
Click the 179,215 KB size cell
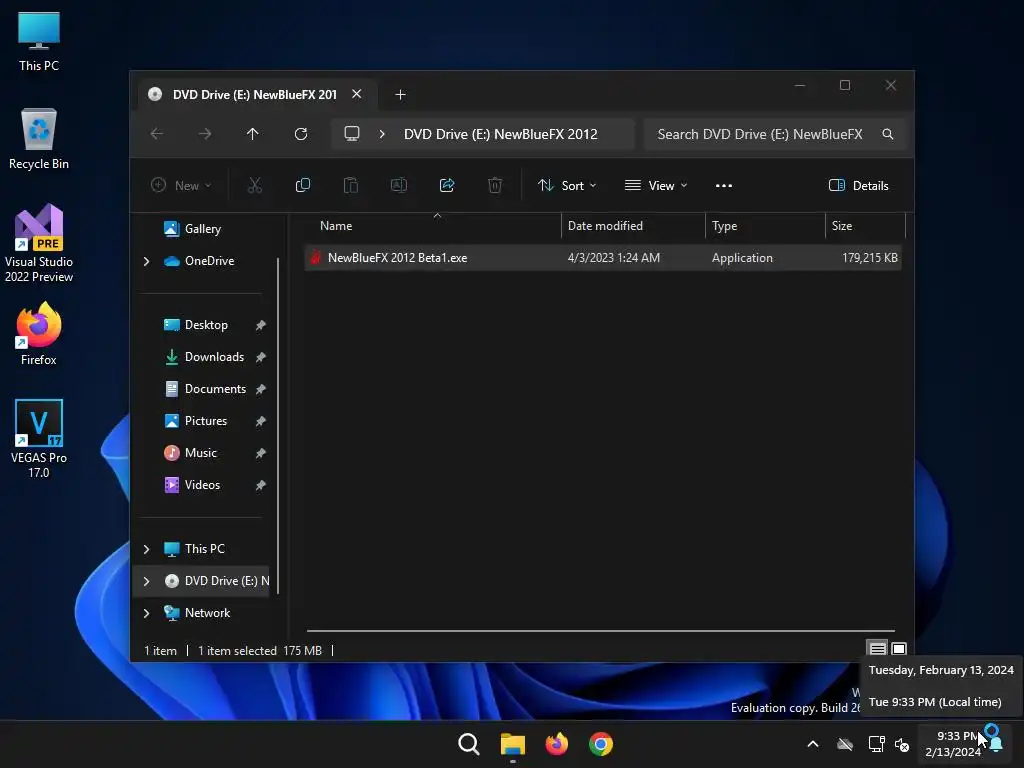tap(870, 258)
